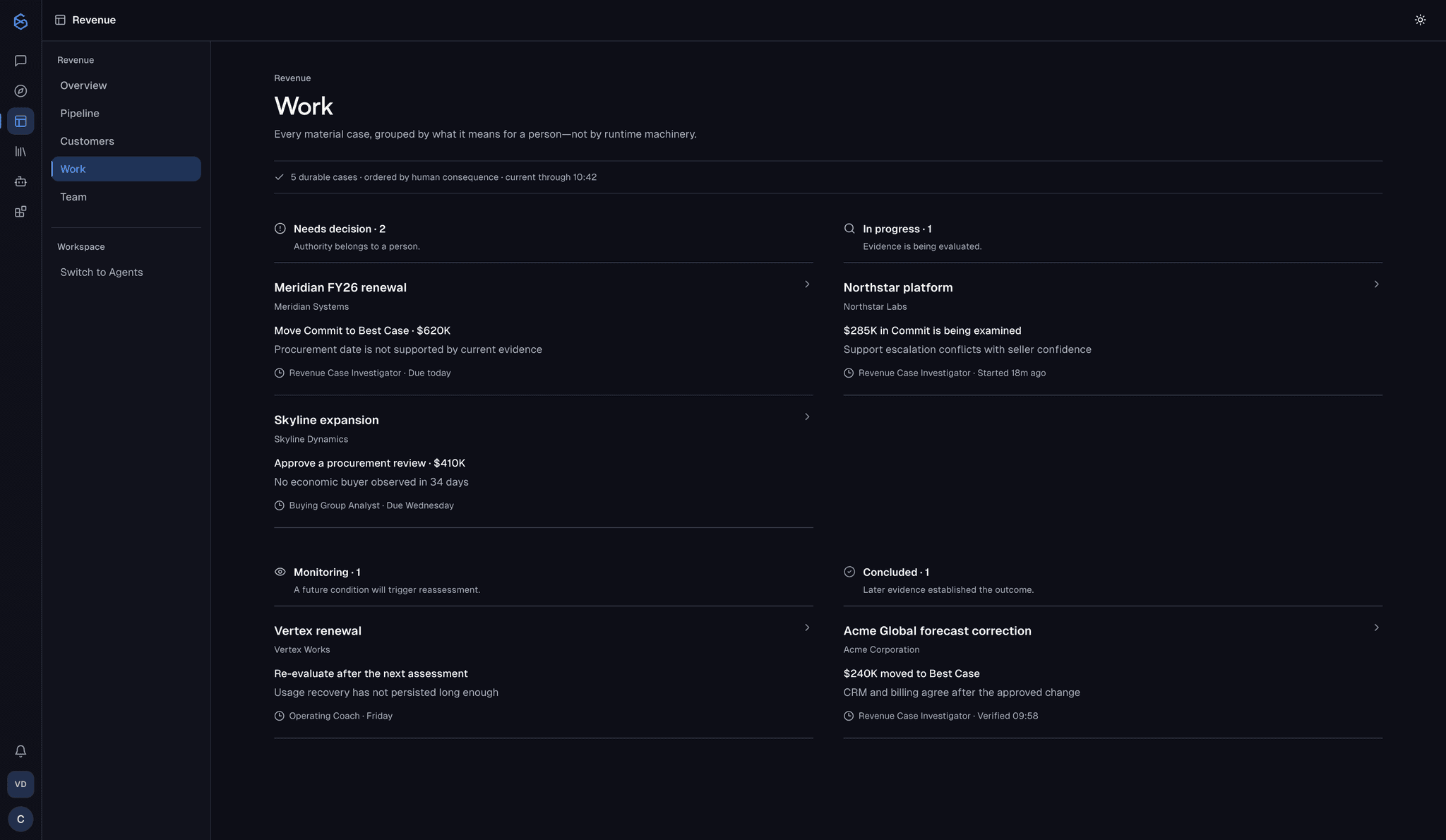Viewport: 1446px width, 840px height.
Task: Click 'Approve a procurement review · $410K' text
Action: point(369,463)
